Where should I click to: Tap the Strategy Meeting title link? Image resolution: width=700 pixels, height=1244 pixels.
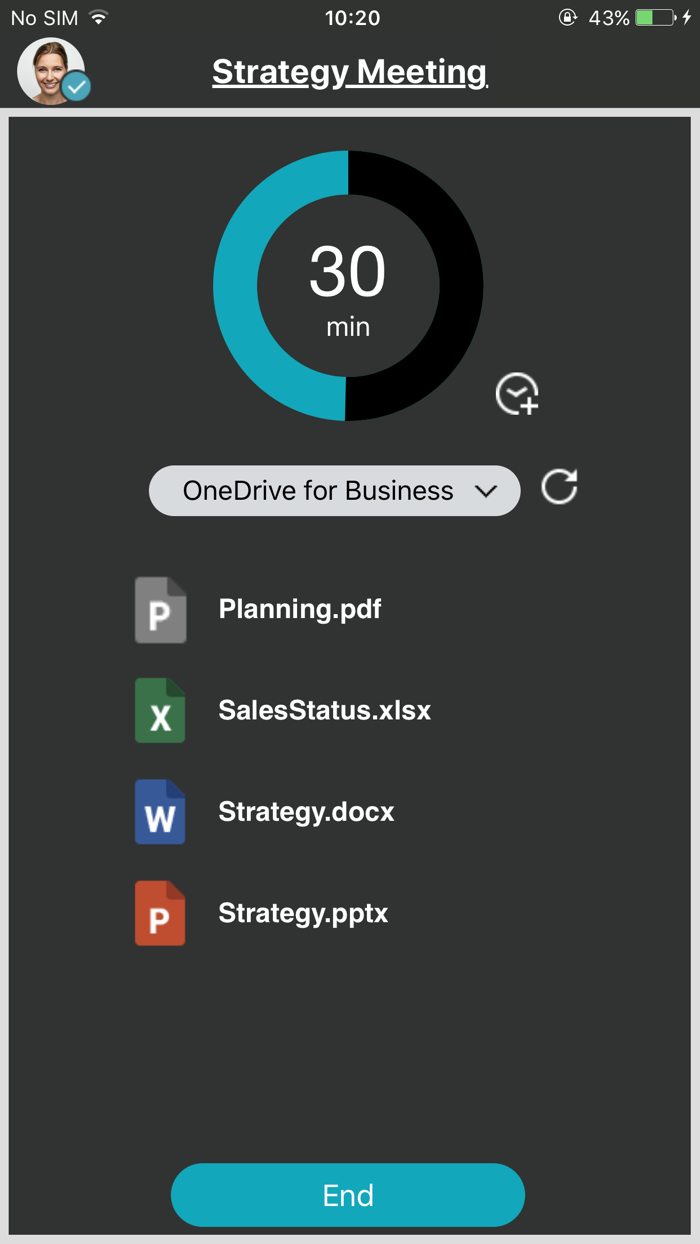point(349,72)
